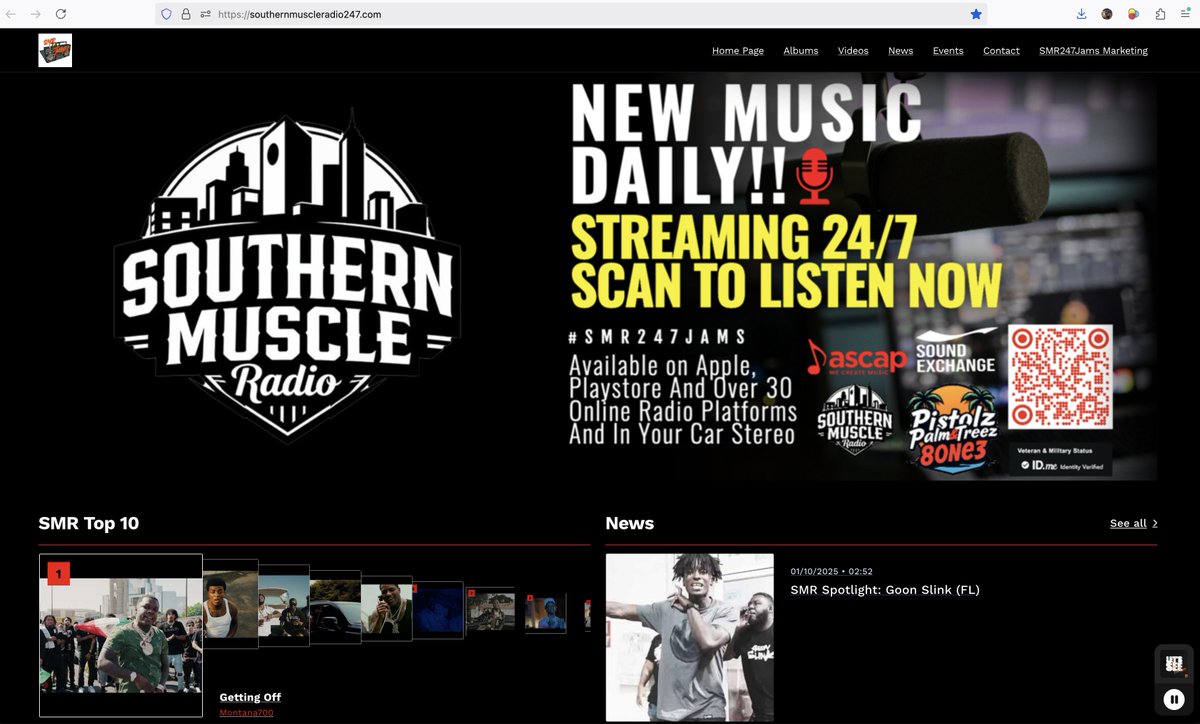Go back using the browser back arrow
Viewport: 1200px width, 724px height.
pos(11,14)
